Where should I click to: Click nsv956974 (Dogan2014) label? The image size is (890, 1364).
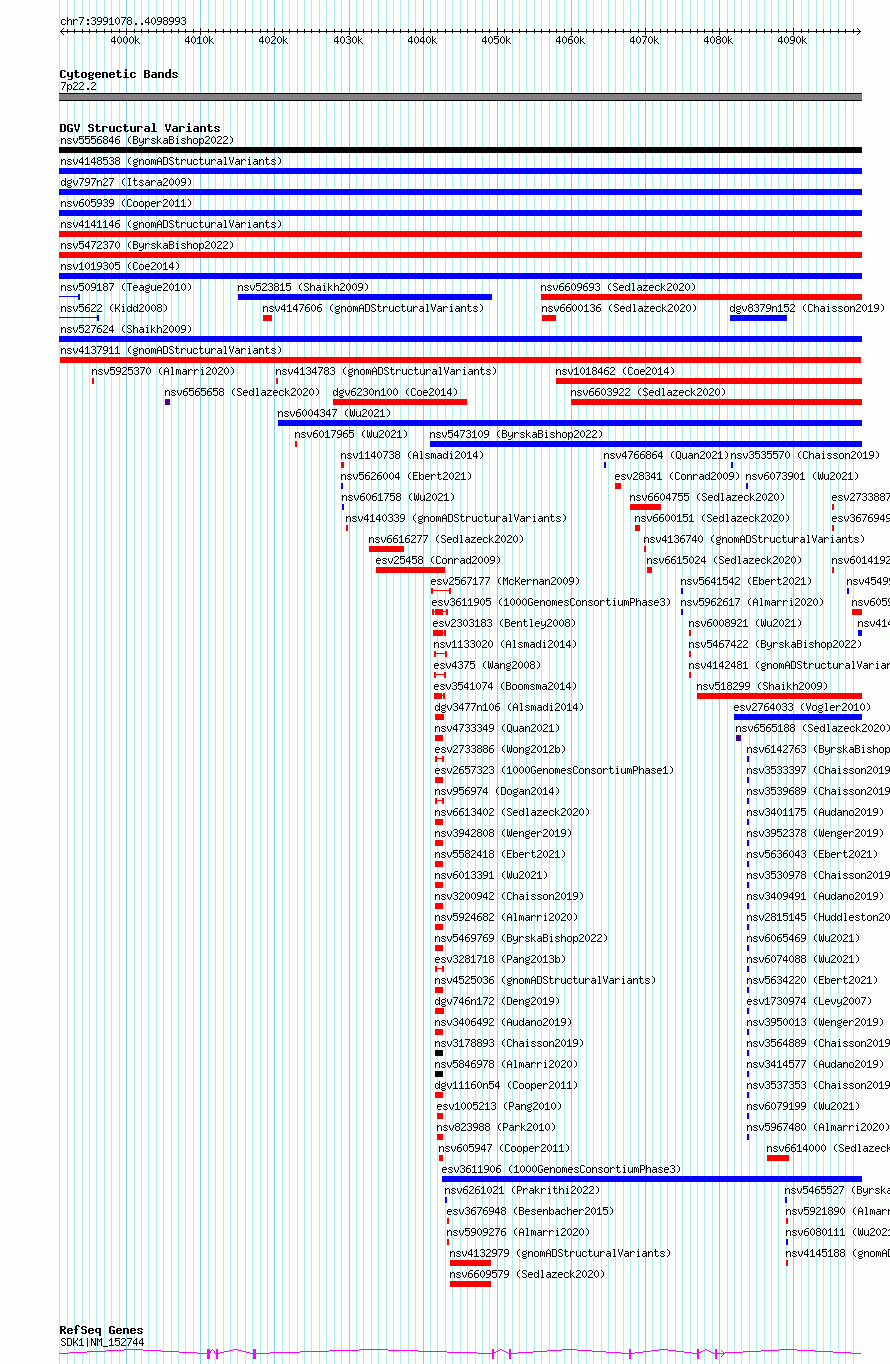point(498,792)
